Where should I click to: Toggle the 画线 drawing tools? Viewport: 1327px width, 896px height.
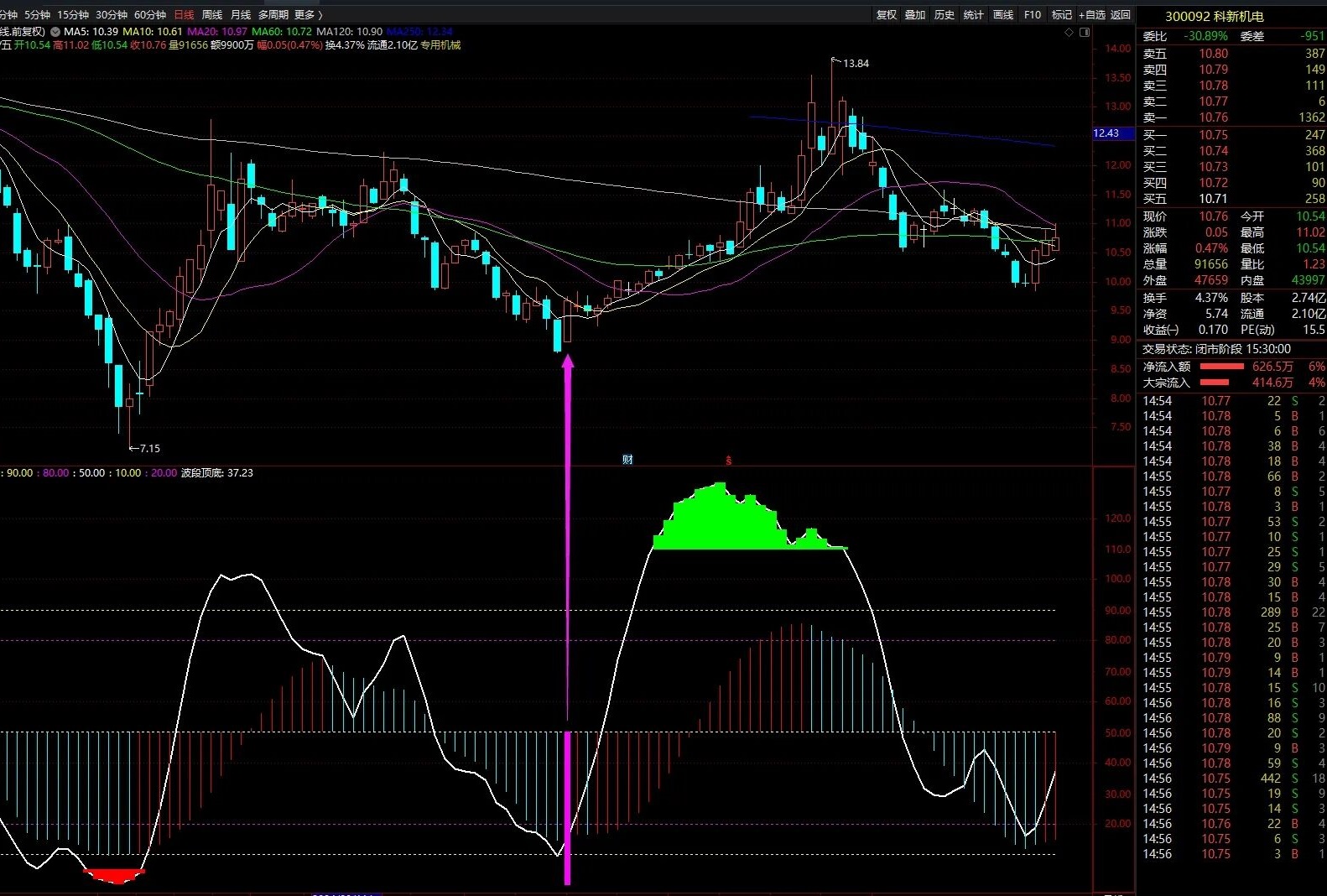(x=1003, y=15)
